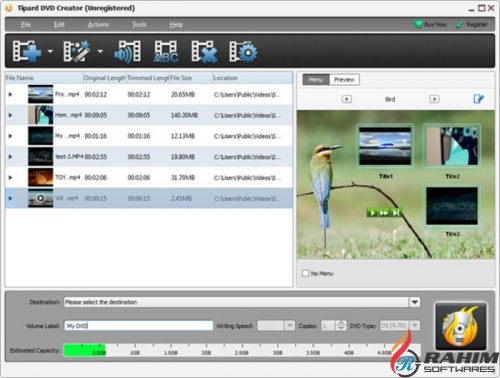Click the Estimated Capacity green bar
The height and width of the screenshot is (378, 500).
click(85, 350)
